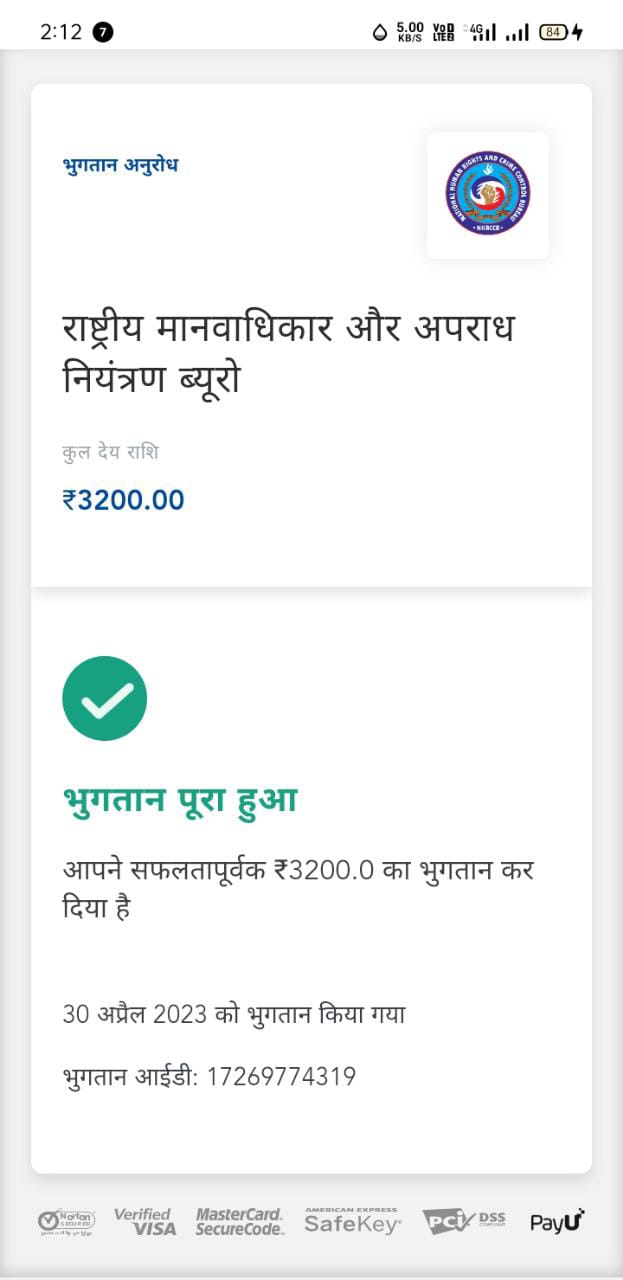Image resolution: width=623 pixels, height=1280 pixels.
Task: Tap the status bar clock showing 2:12
Action: (x=61, y=32)
